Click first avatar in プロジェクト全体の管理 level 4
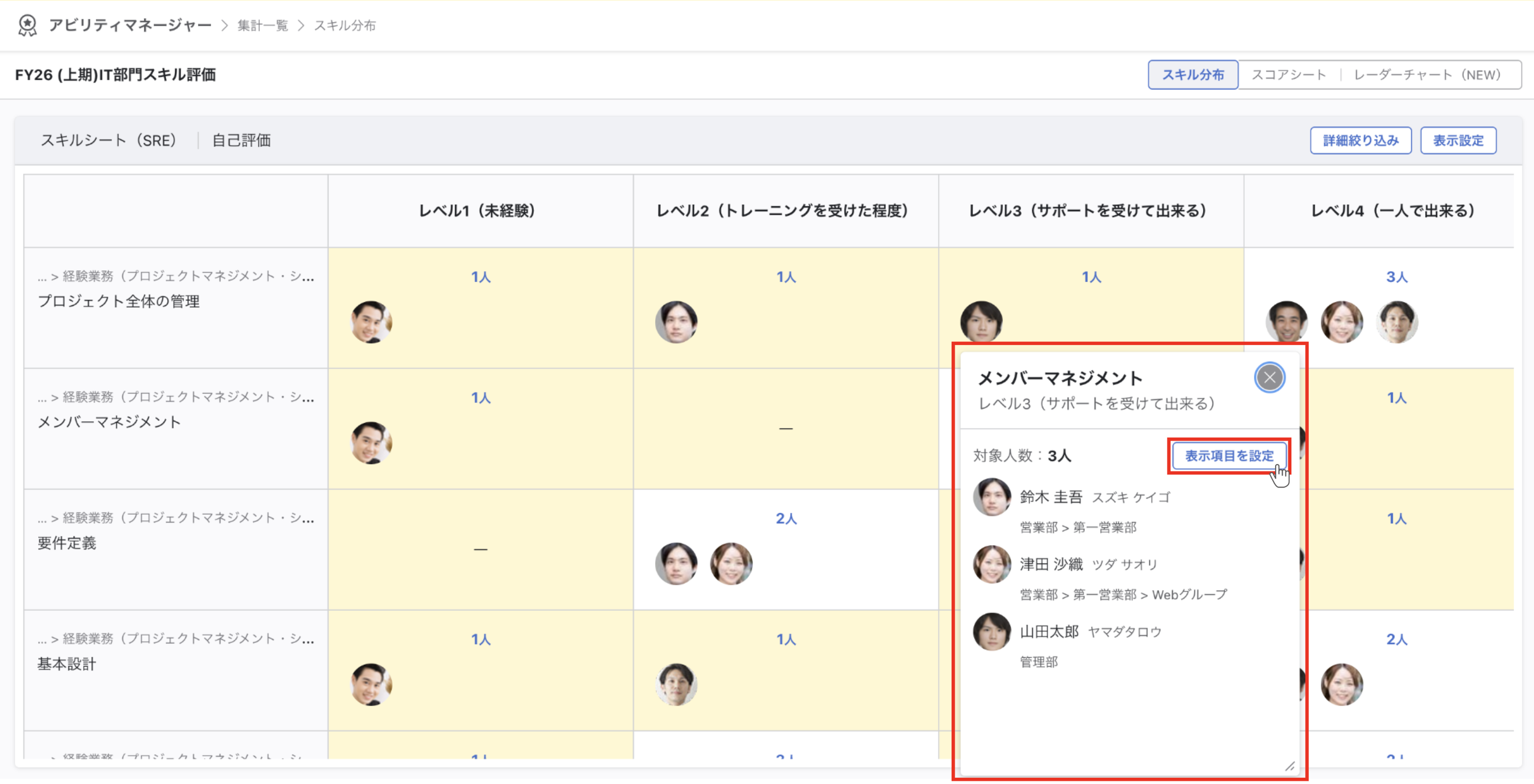This screenshot has height=784, width=1534. [1286, 322]
